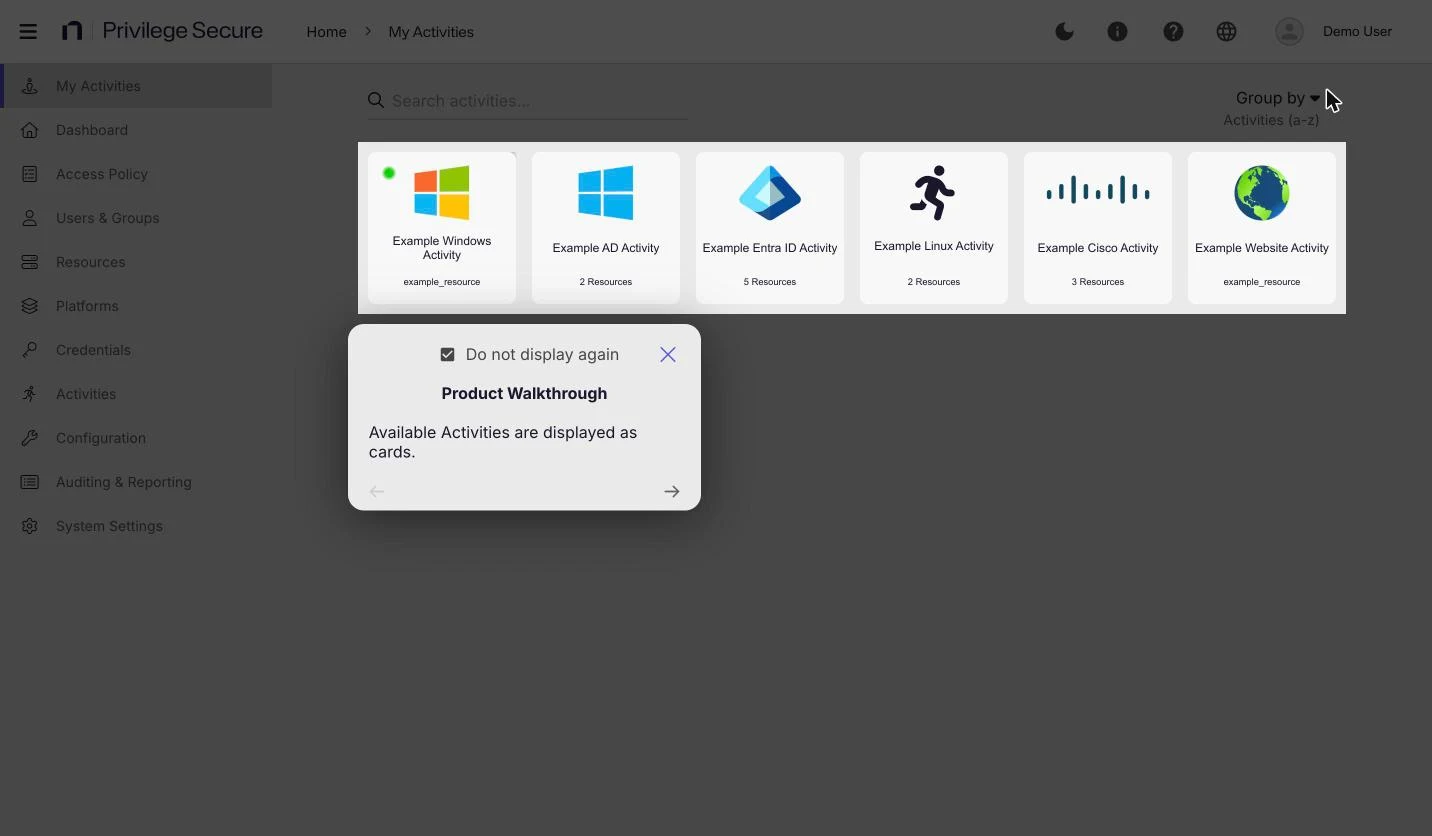This screenshot has width=1432, height=836.
Task: Go to next walkthrough step arrow
Action: coord(672,491)
